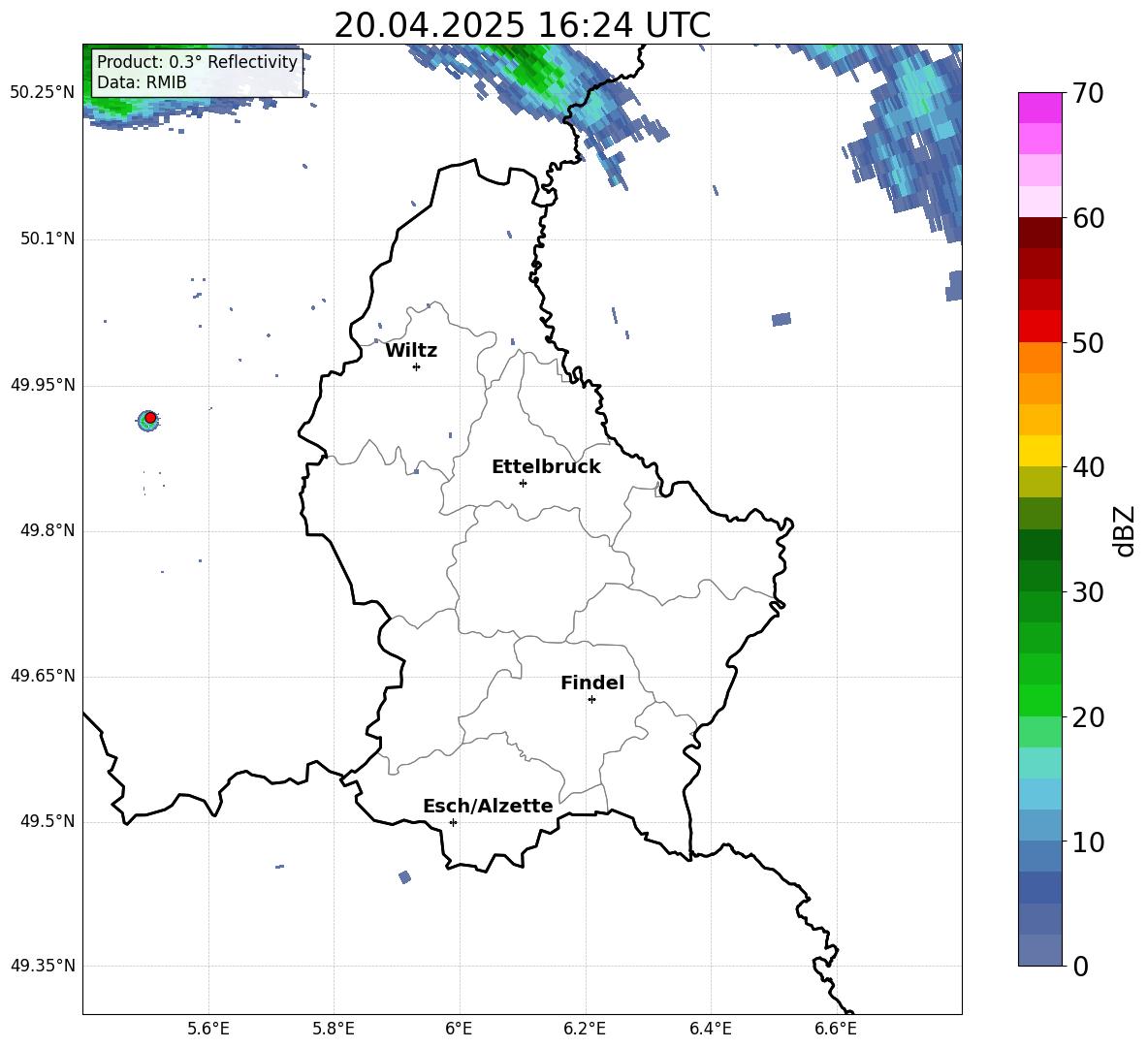Click the Findel cross marker
Screen dimensions: 1148x1048
591,700
